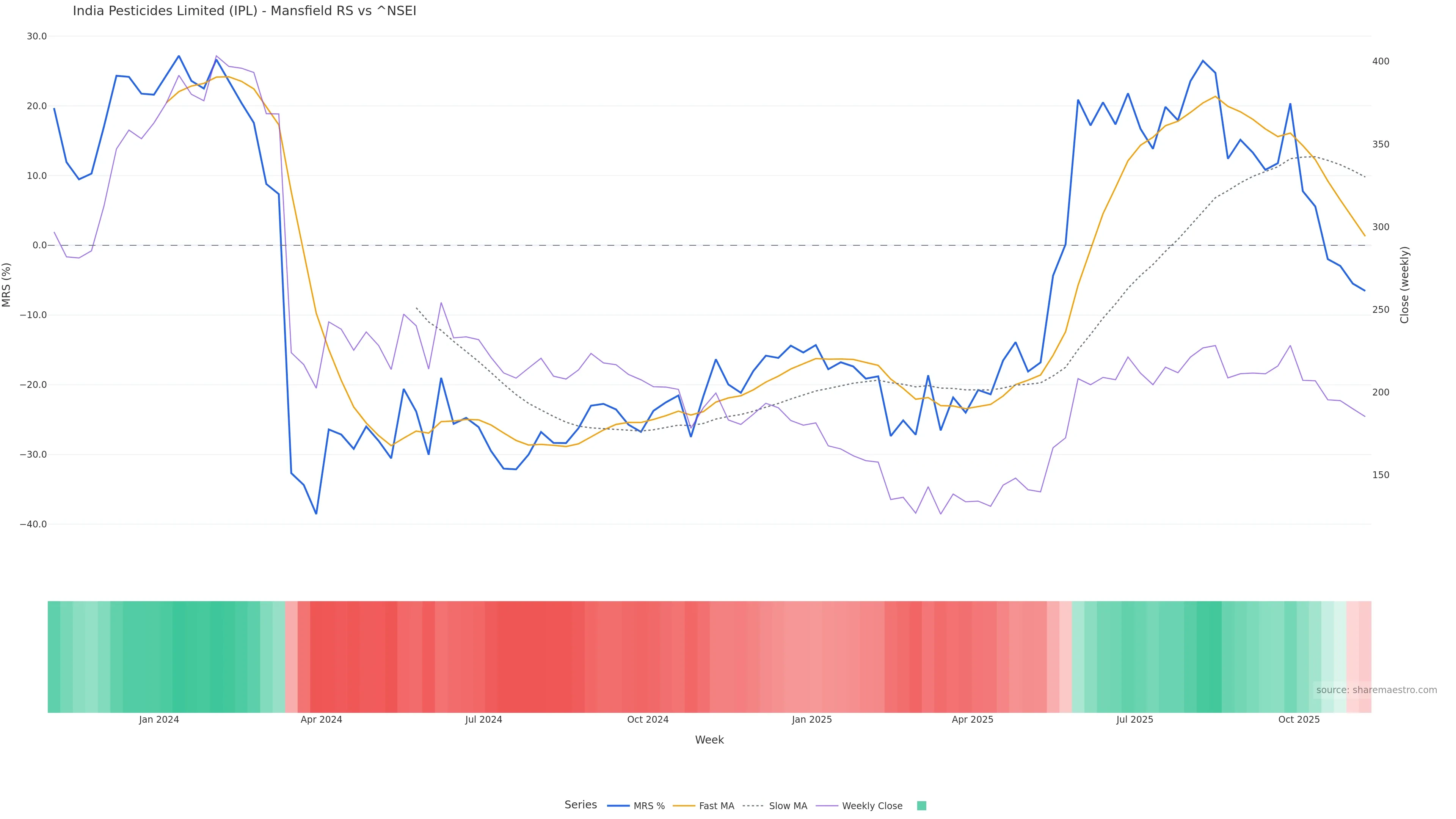The height and width of the screenshot is (819, 1456).
Task: Click the green square legend swatch
Action: tap(921, 806)
